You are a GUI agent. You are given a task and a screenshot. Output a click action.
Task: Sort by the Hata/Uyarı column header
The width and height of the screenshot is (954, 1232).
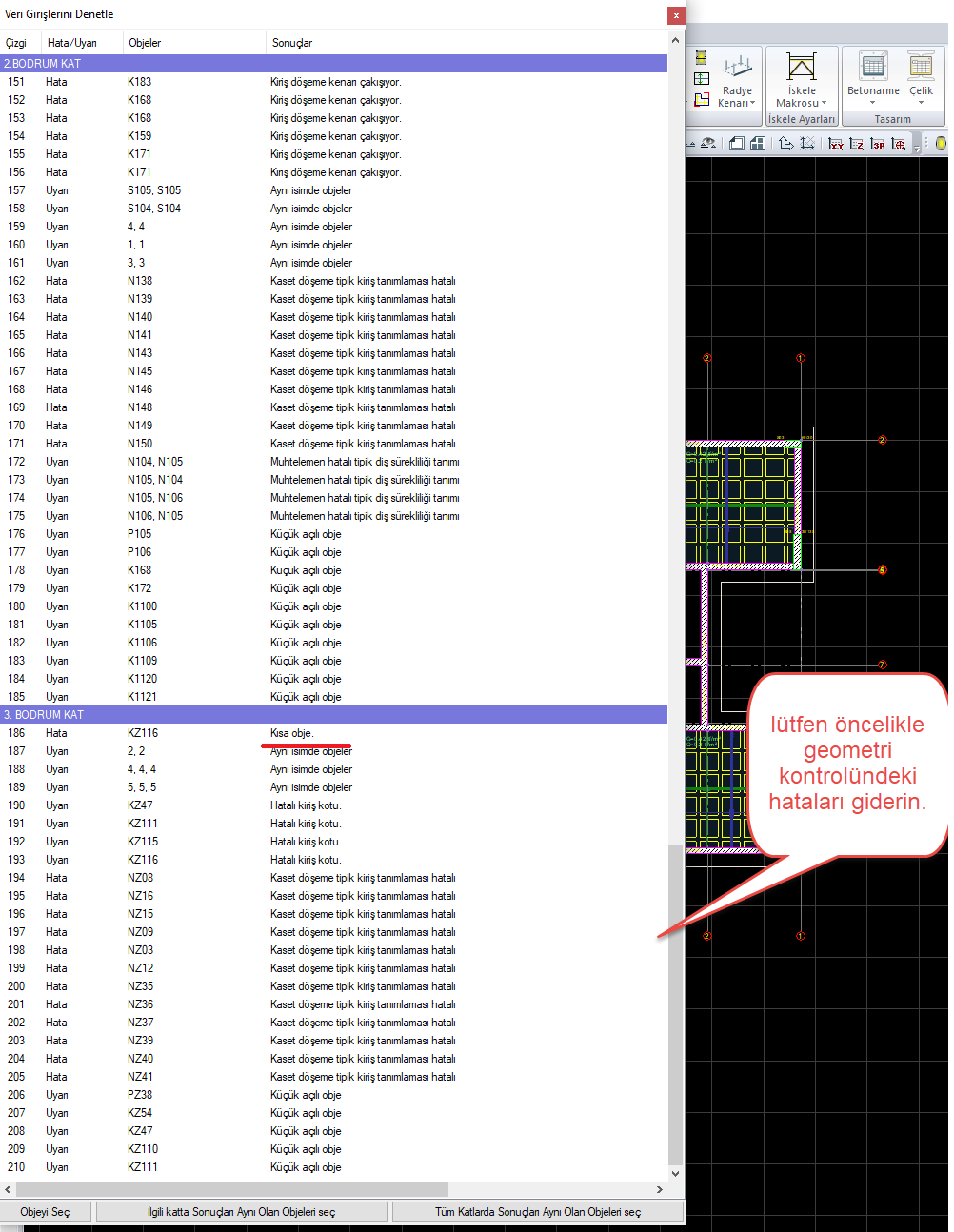pyautogui.click(x=72, y=43)
